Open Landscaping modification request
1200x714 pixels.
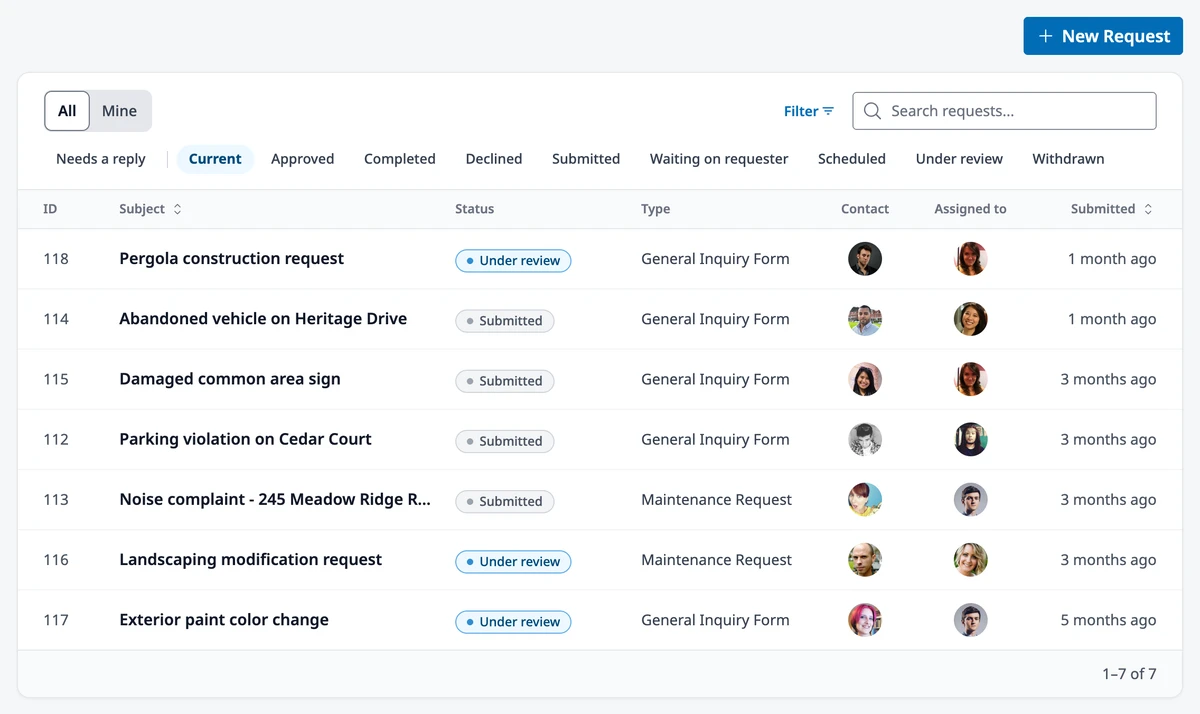[250, 559]
